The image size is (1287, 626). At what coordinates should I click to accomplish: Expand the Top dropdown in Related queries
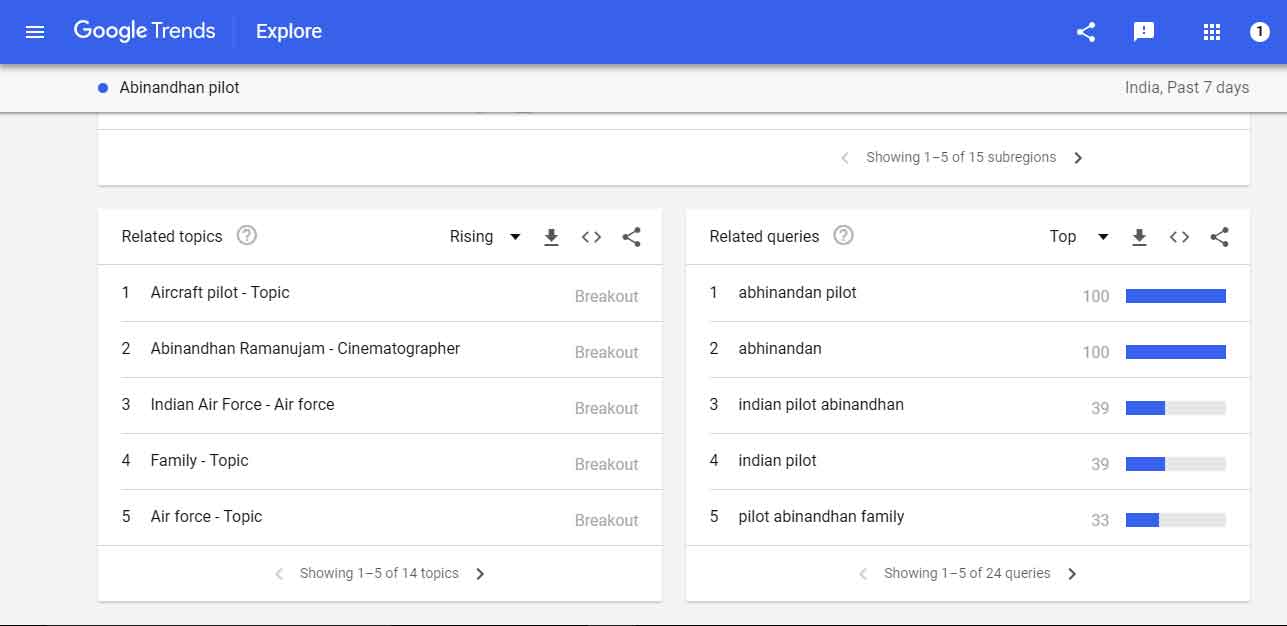(x=1078, y=237)
